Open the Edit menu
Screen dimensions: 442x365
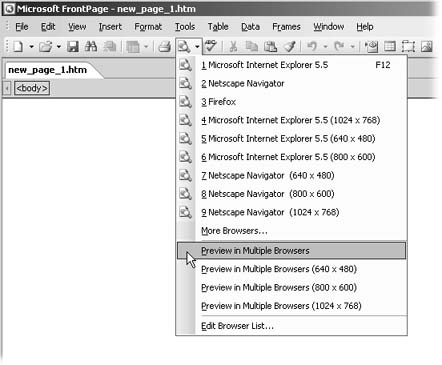pos(48,27)
